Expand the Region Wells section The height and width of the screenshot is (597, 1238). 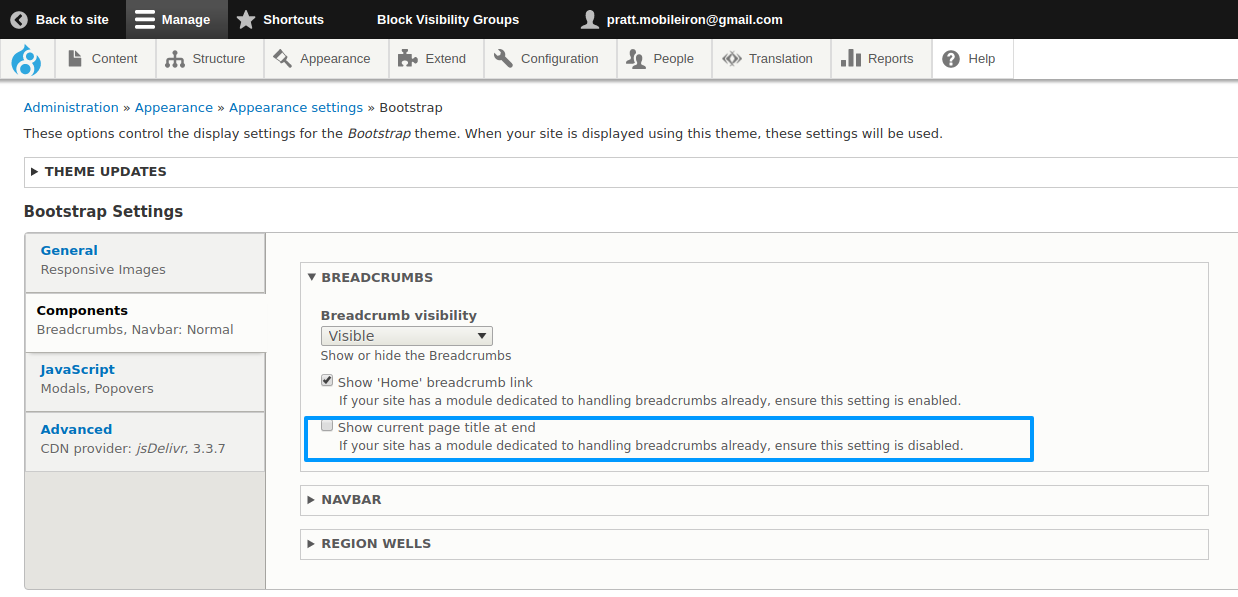pos(375,544)
